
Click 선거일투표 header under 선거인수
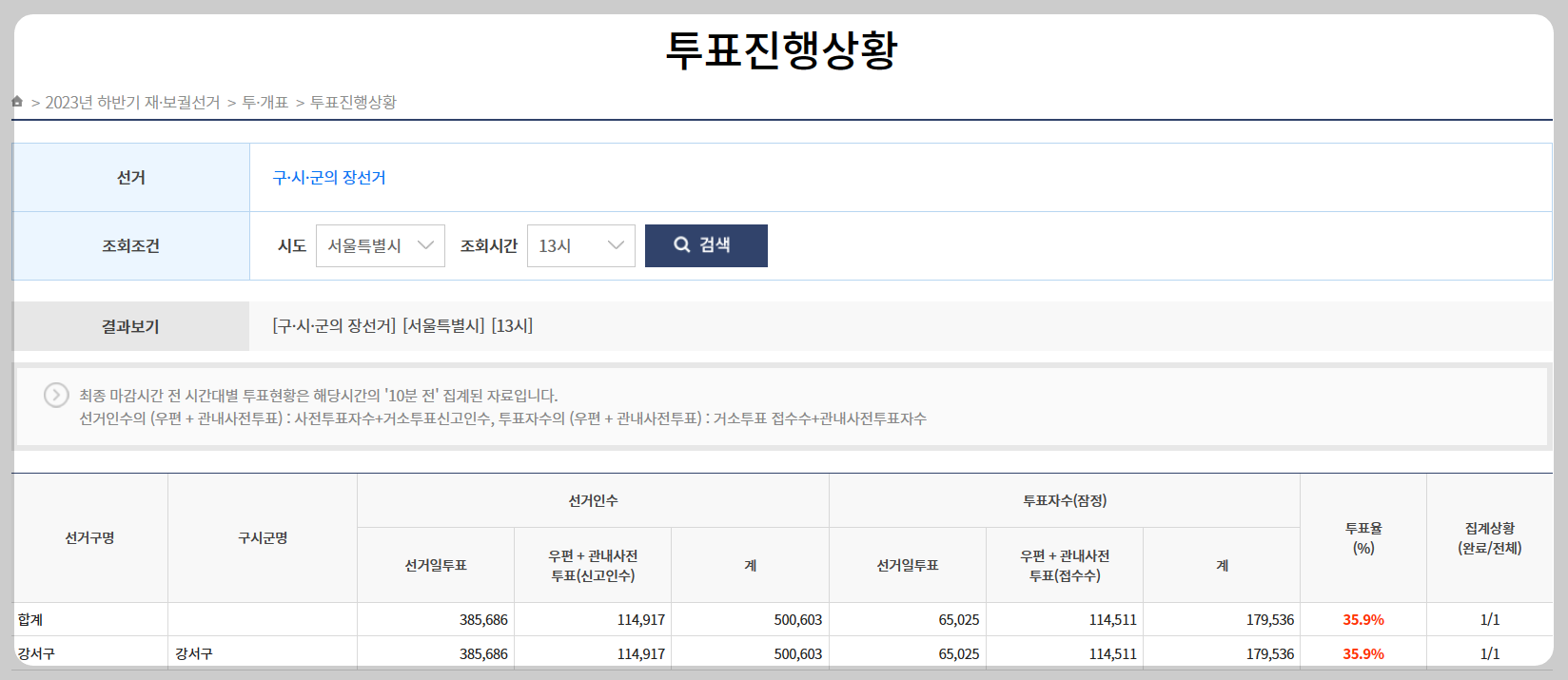coord(436,565)
